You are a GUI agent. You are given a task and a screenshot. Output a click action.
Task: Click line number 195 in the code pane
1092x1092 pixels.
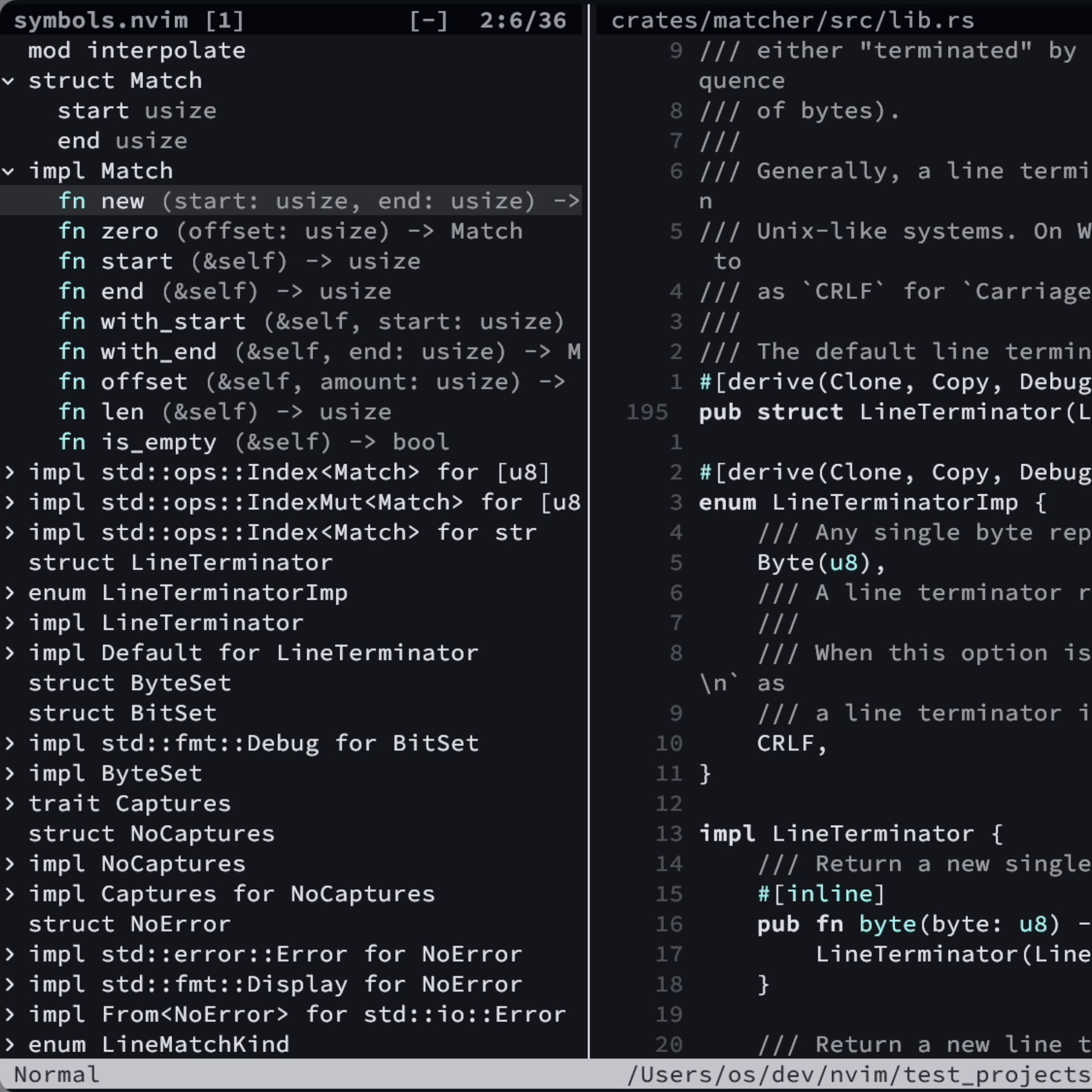(x=648, y=412)
